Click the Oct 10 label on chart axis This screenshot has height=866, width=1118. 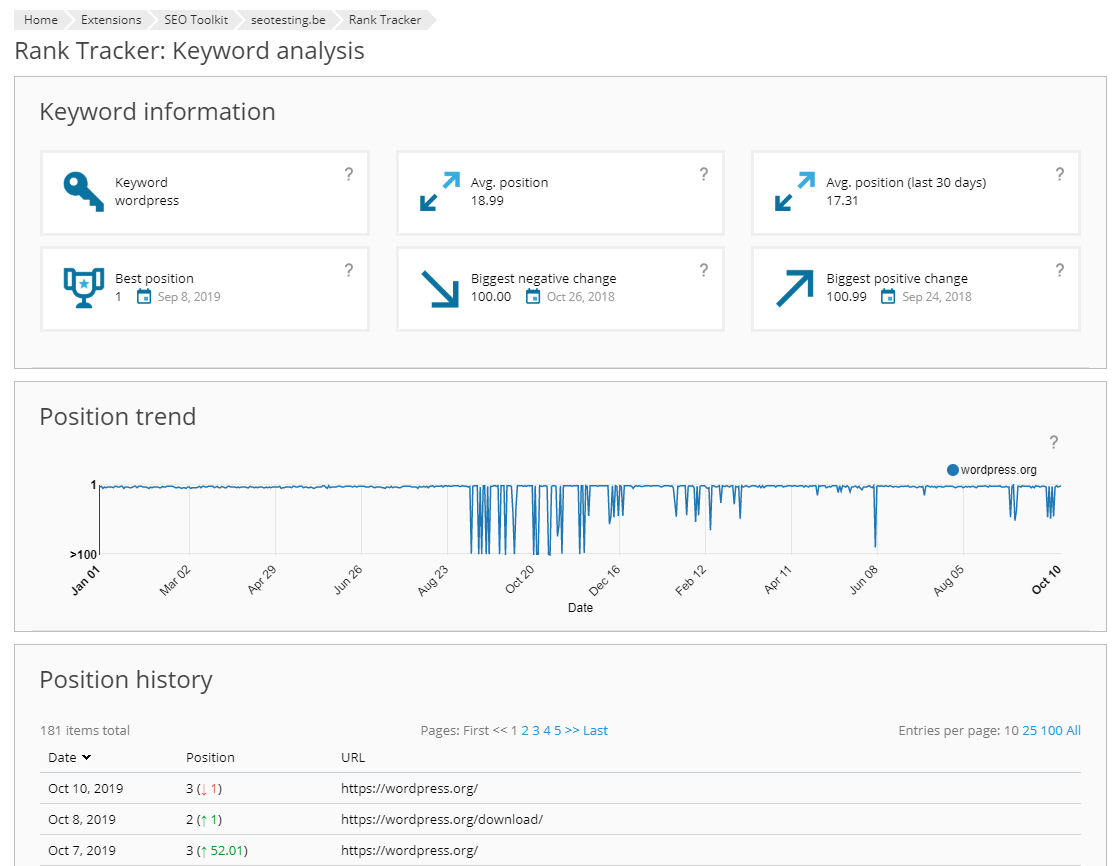1047,579
